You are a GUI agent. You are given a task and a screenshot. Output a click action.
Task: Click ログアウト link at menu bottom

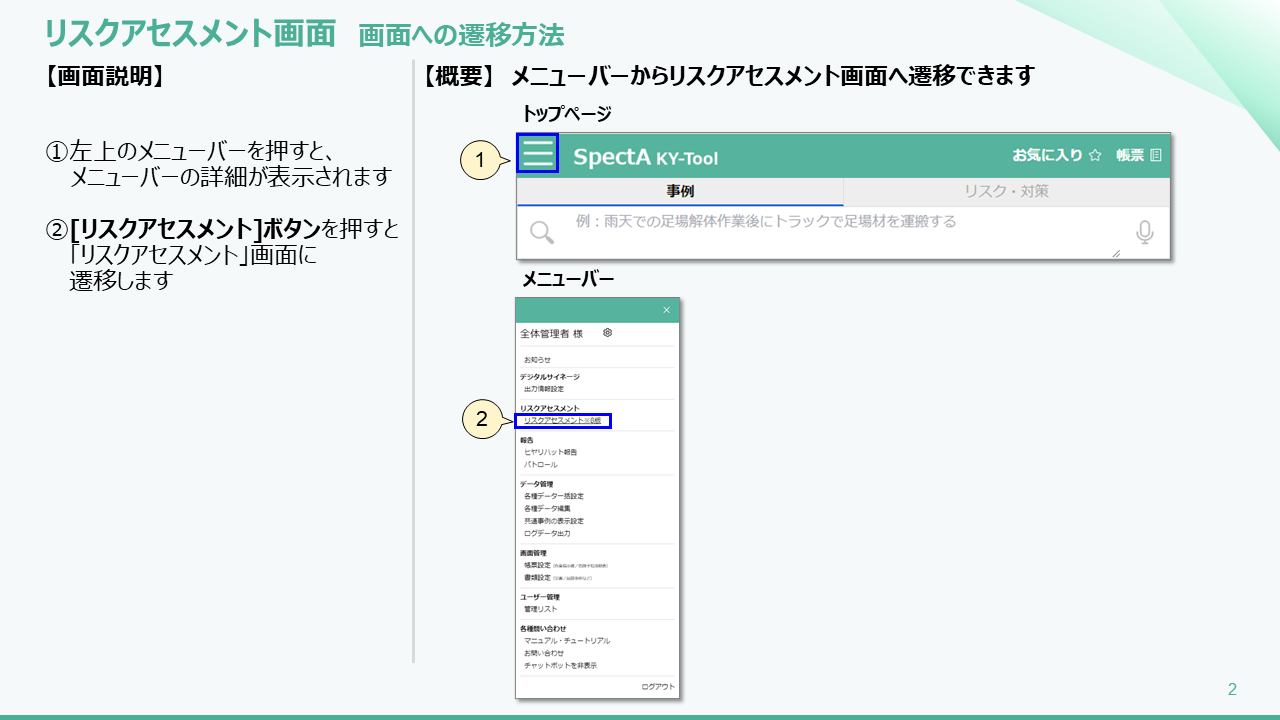(x=658, y=687)
